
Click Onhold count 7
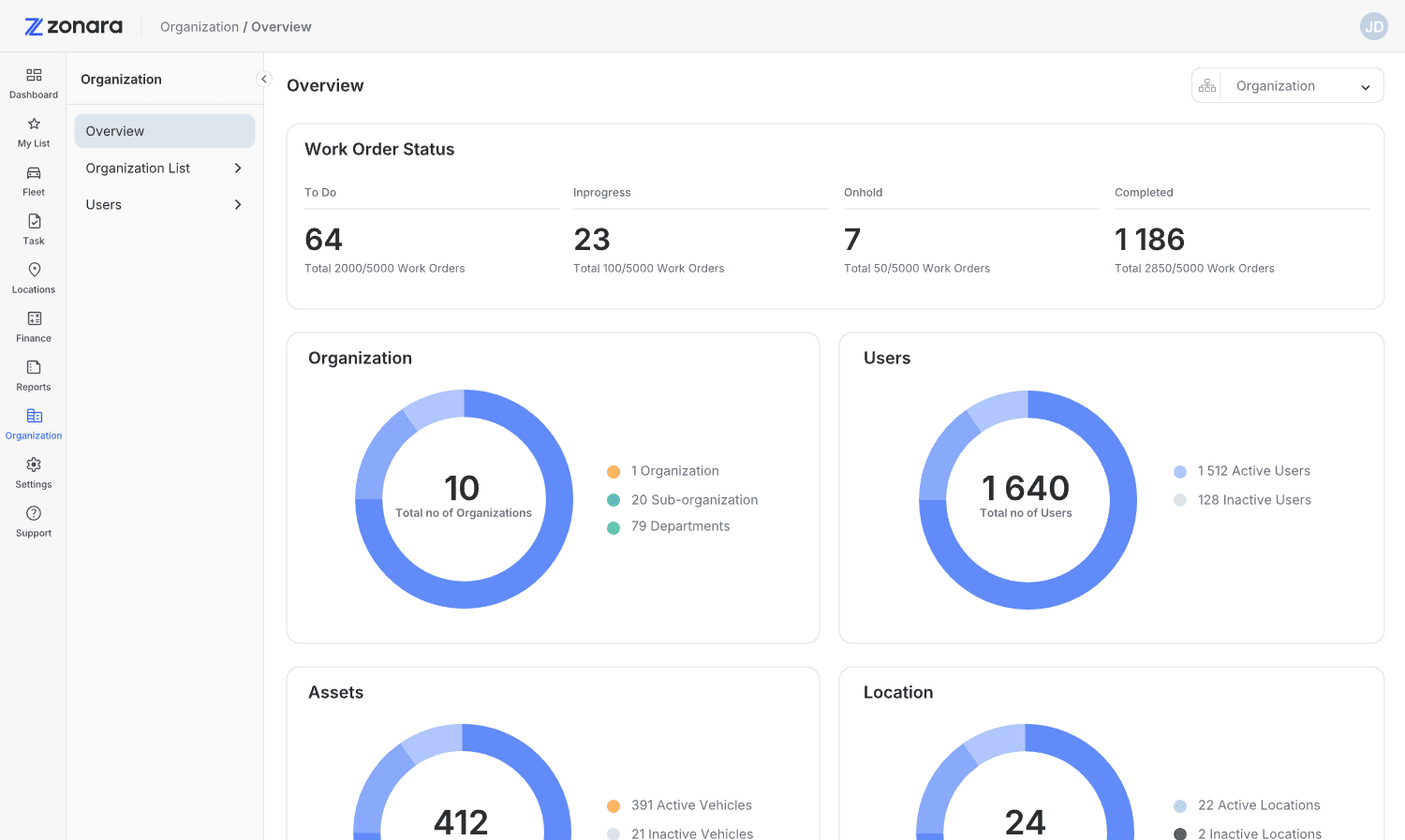tap(852, 240)
